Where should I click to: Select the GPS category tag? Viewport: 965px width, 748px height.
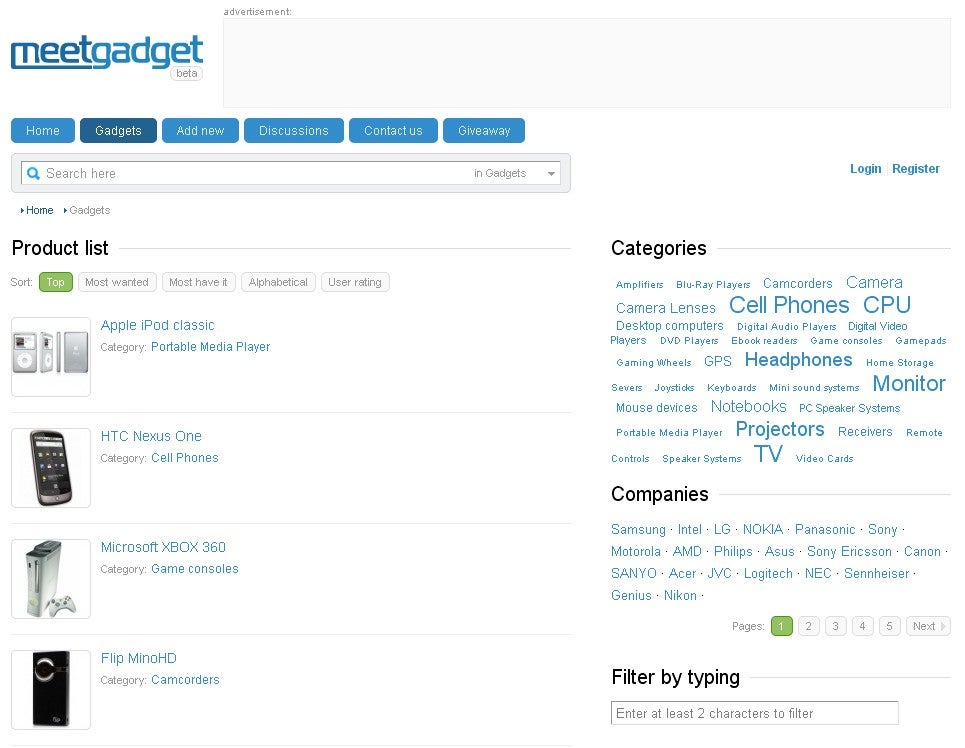pos(718,361)
